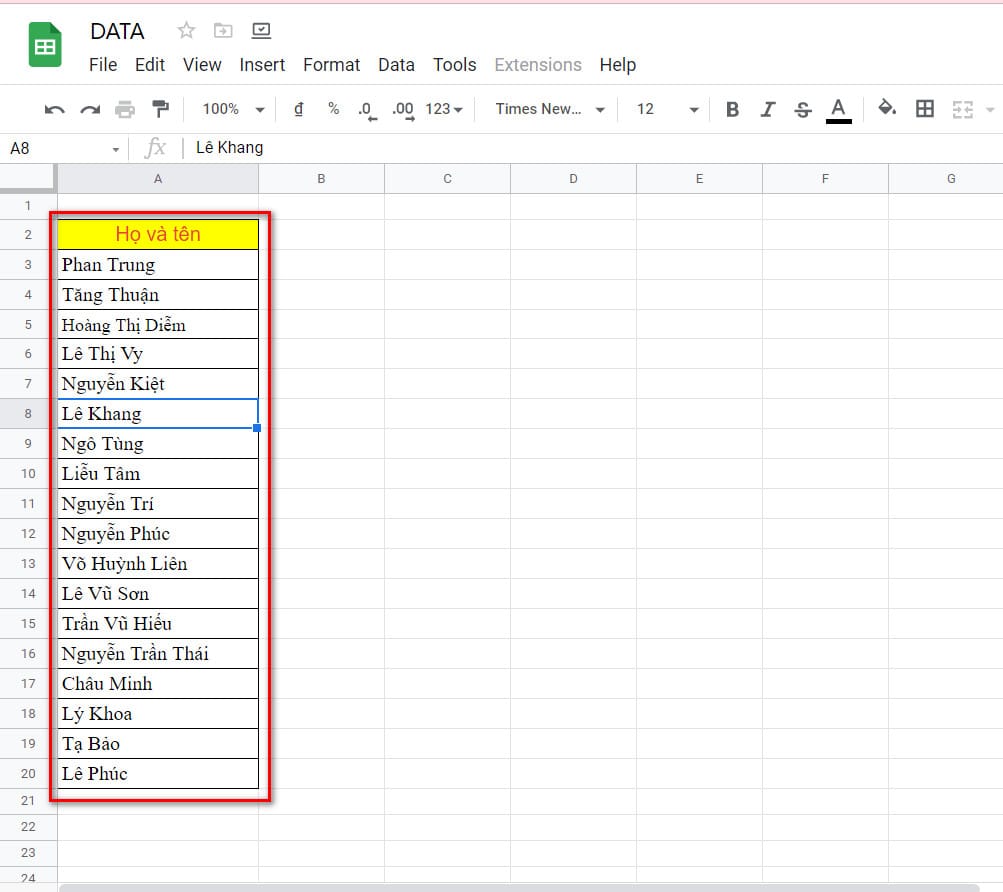Click the move to folder icon
1003x892 pixels.
[x=223, y=31]
